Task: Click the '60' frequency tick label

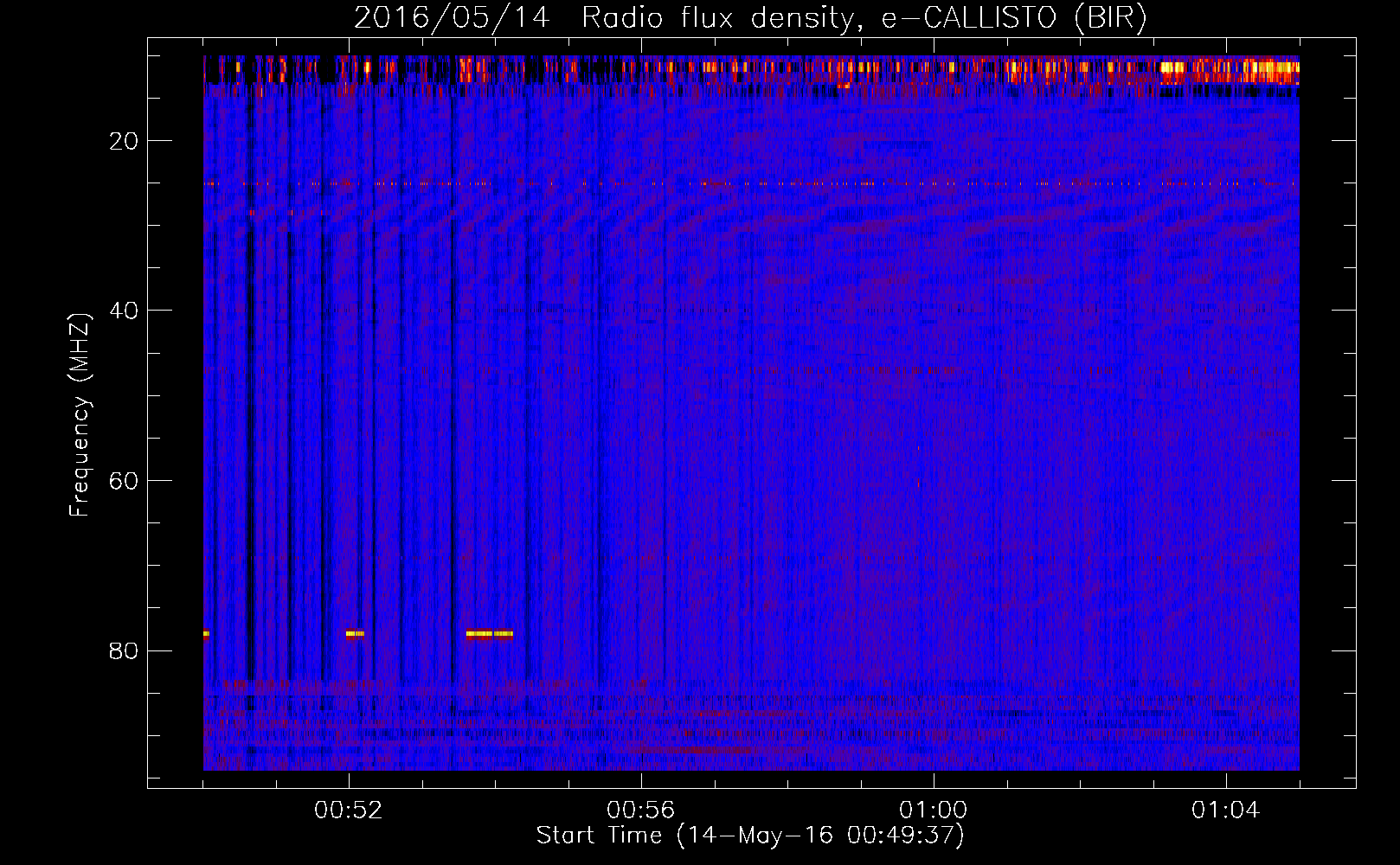Action: [124, 481]
